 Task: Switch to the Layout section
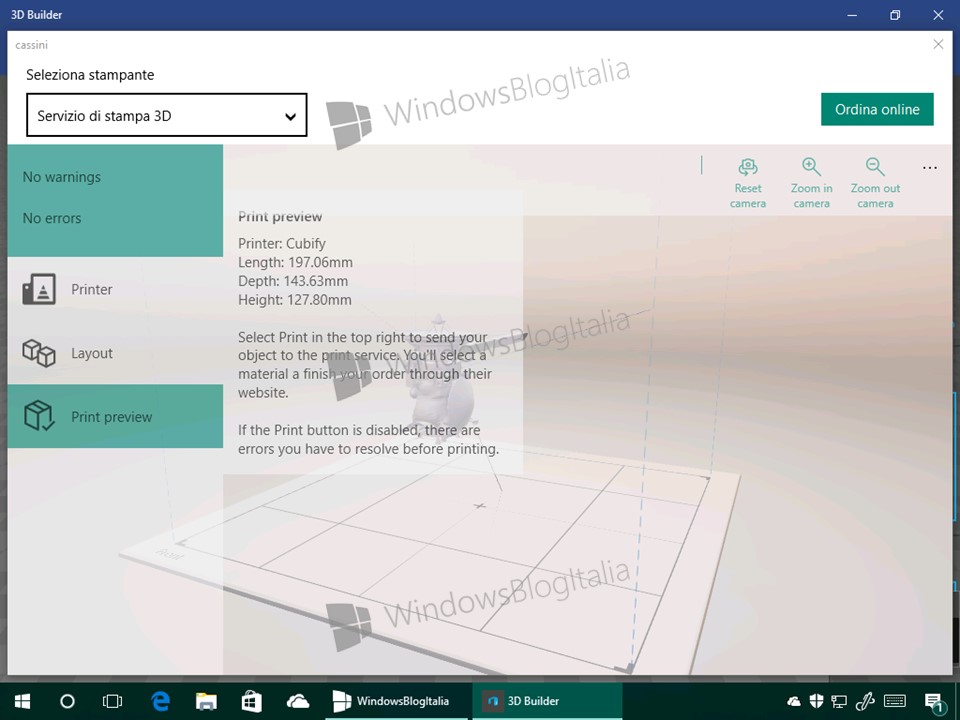coord(115,353)
